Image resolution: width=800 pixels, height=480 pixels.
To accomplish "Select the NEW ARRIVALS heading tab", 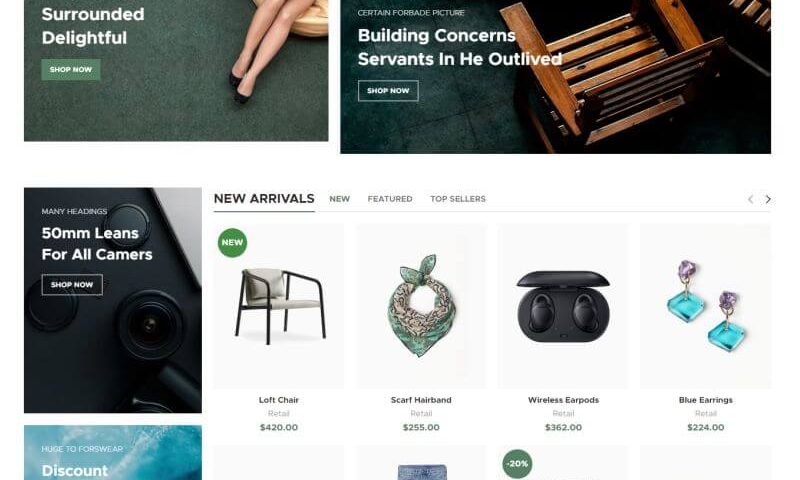I will 264,198.
